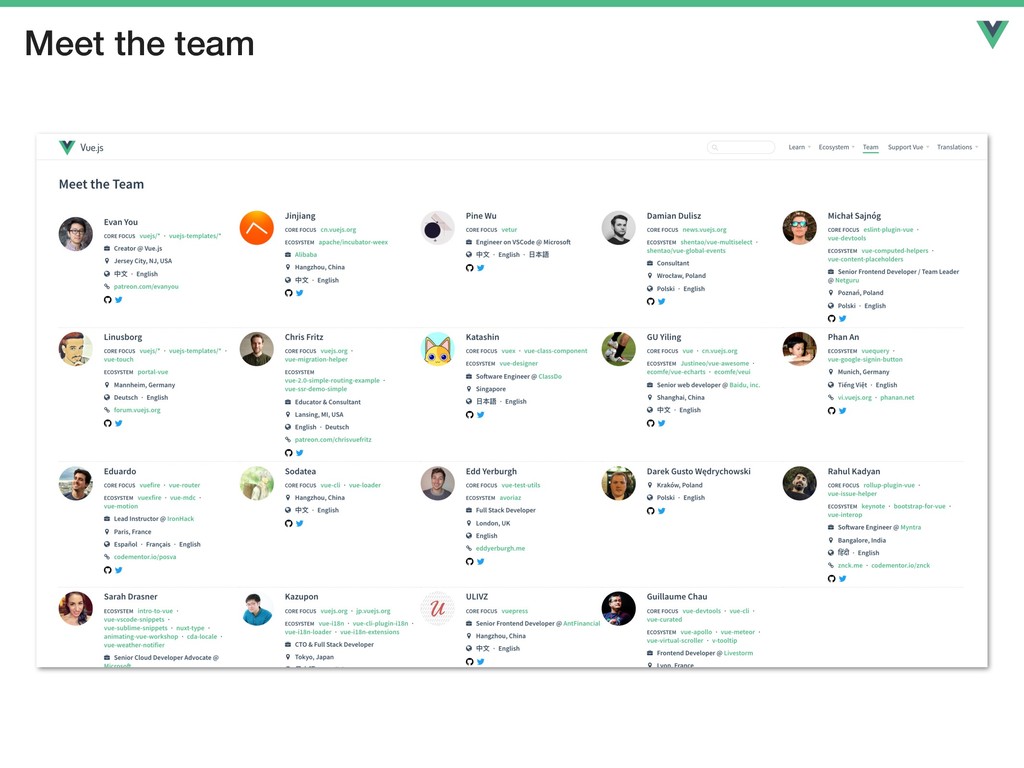The image size is (1024, 768).
Task: Open ULIVZ's Twitter icon
Action: [x=481, y=662]
